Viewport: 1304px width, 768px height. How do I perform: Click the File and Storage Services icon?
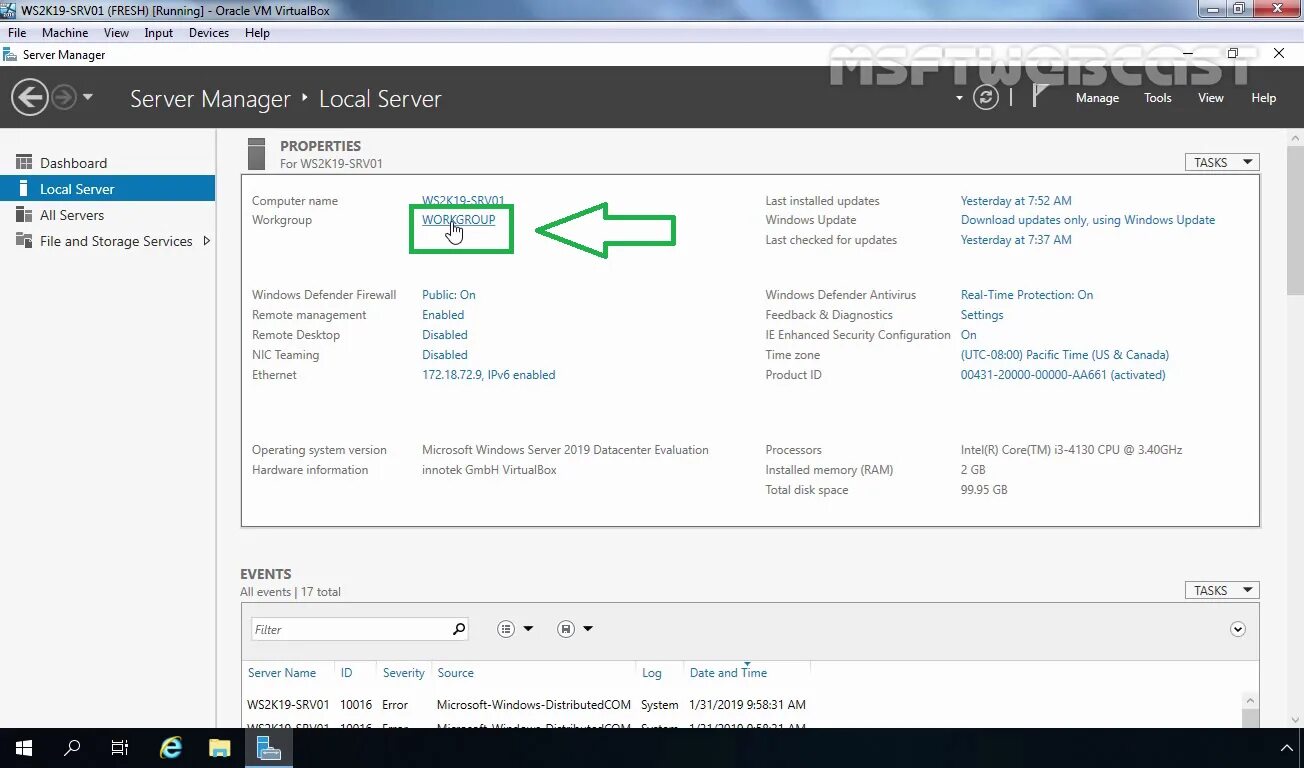pyautogui.click(x=24, y=241)
